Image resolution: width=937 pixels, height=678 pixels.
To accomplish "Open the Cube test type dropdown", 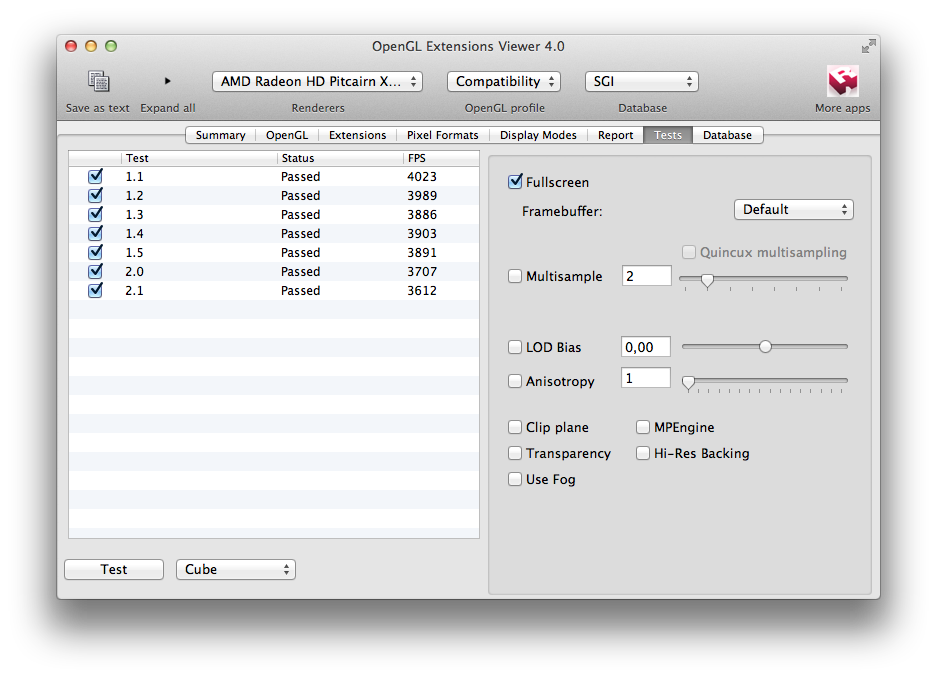I will coord(236,569).
